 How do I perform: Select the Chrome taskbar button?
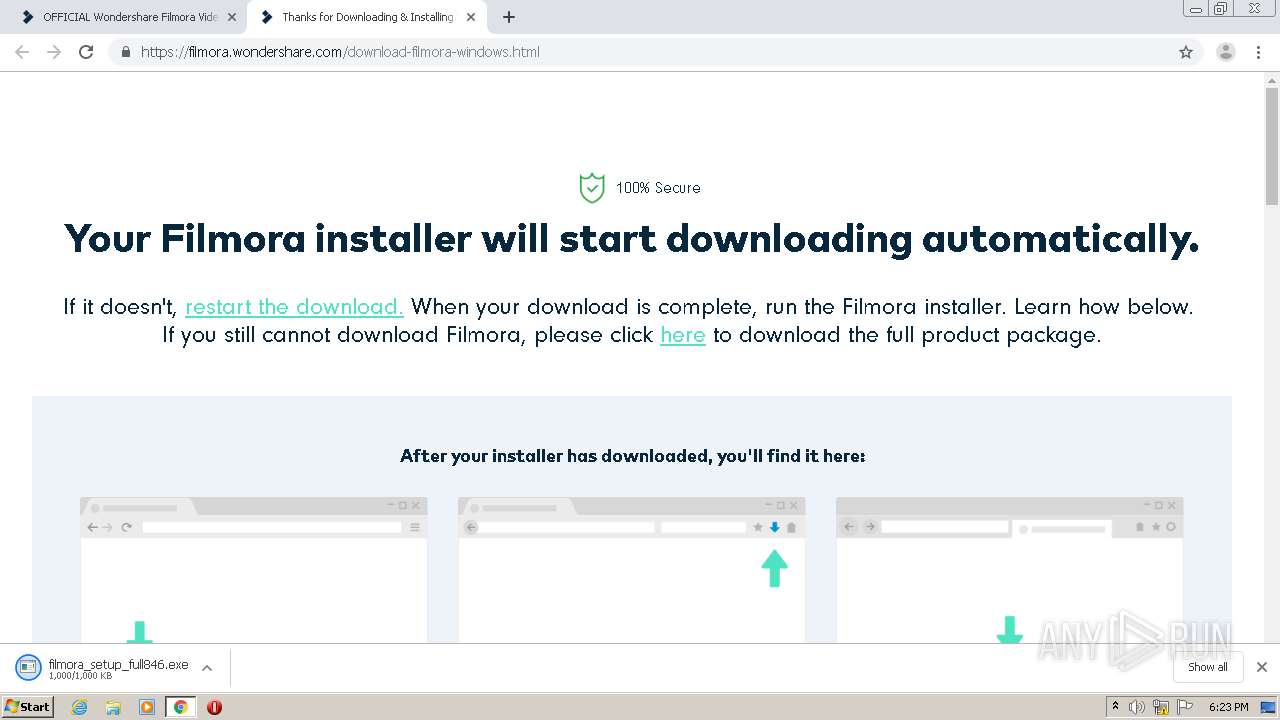pyautogui.click(x=180, y=707)
